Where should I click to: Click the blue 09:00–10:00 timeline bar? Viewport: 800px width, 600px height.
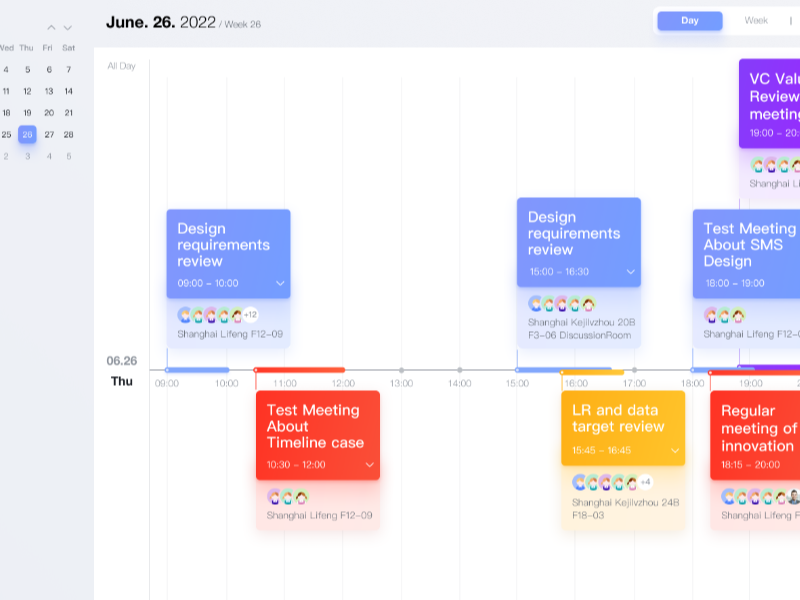click(x=197, y=370)
